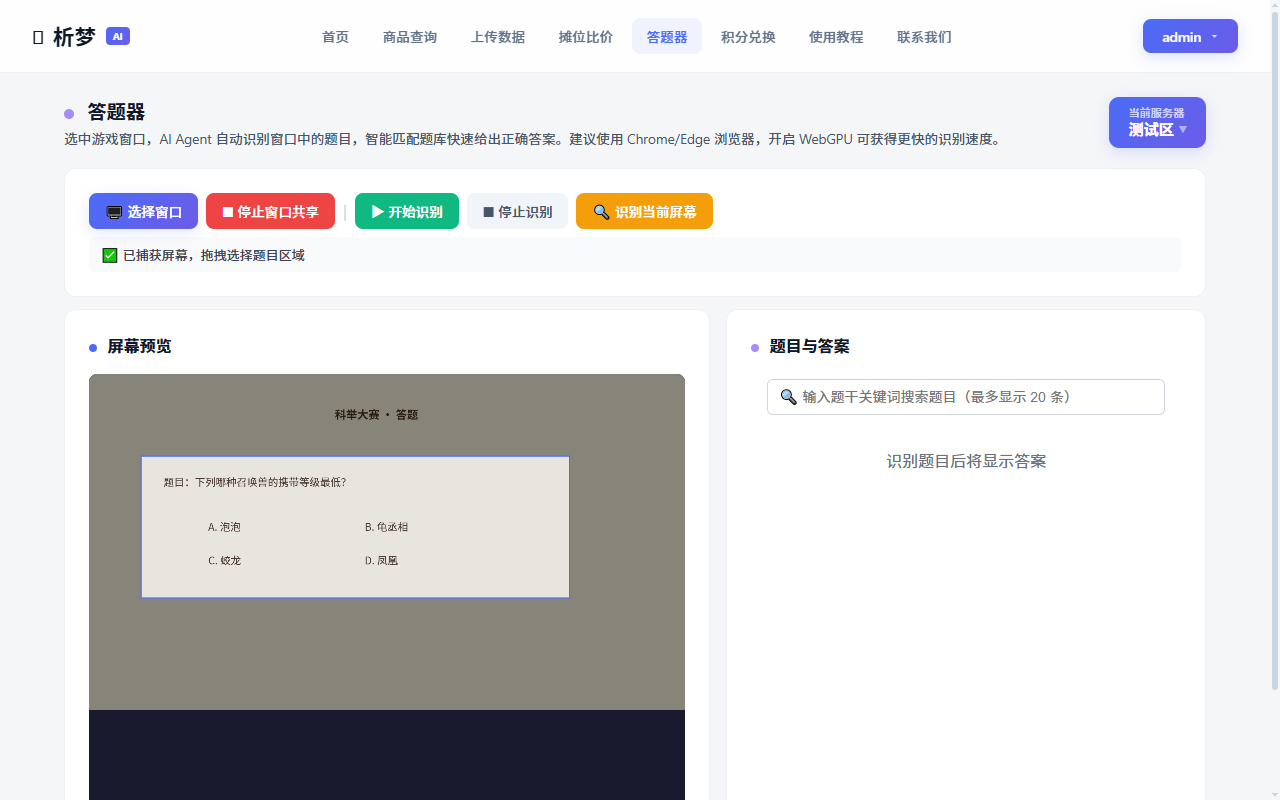Open 上传数据 in the navigation bar

point(498,37)
